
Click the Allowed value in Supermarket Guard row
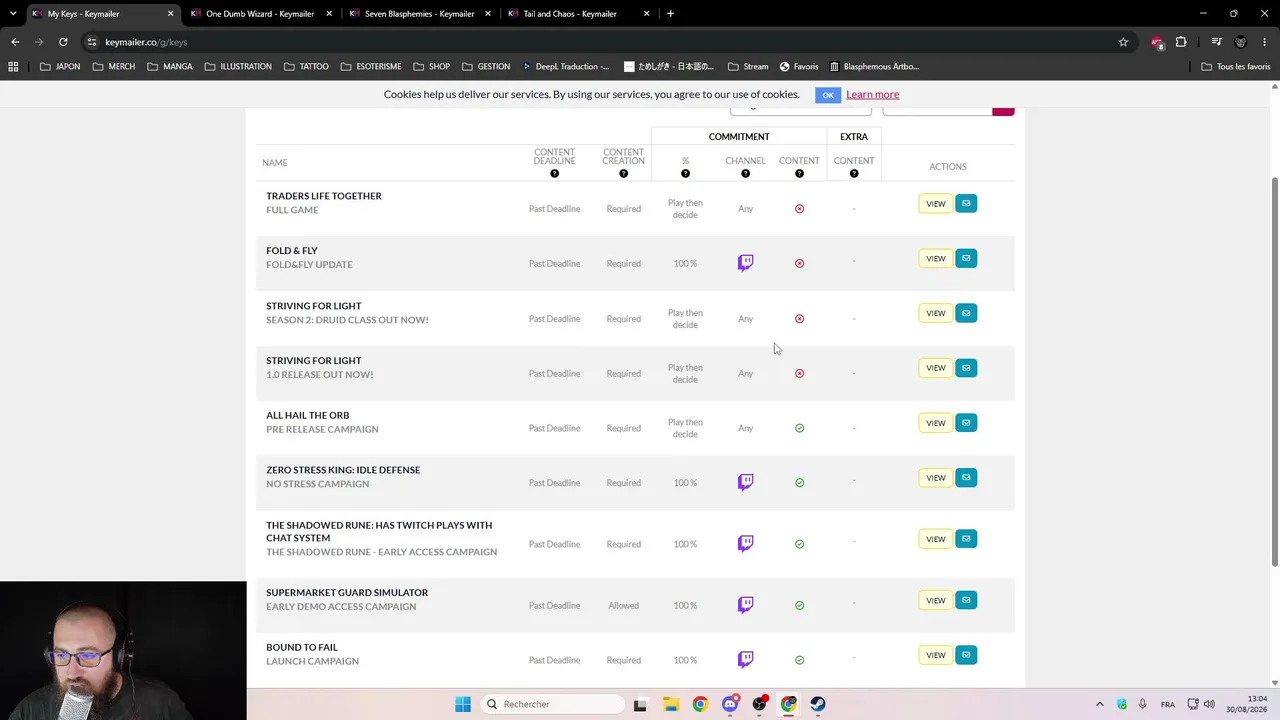point(623,606)
